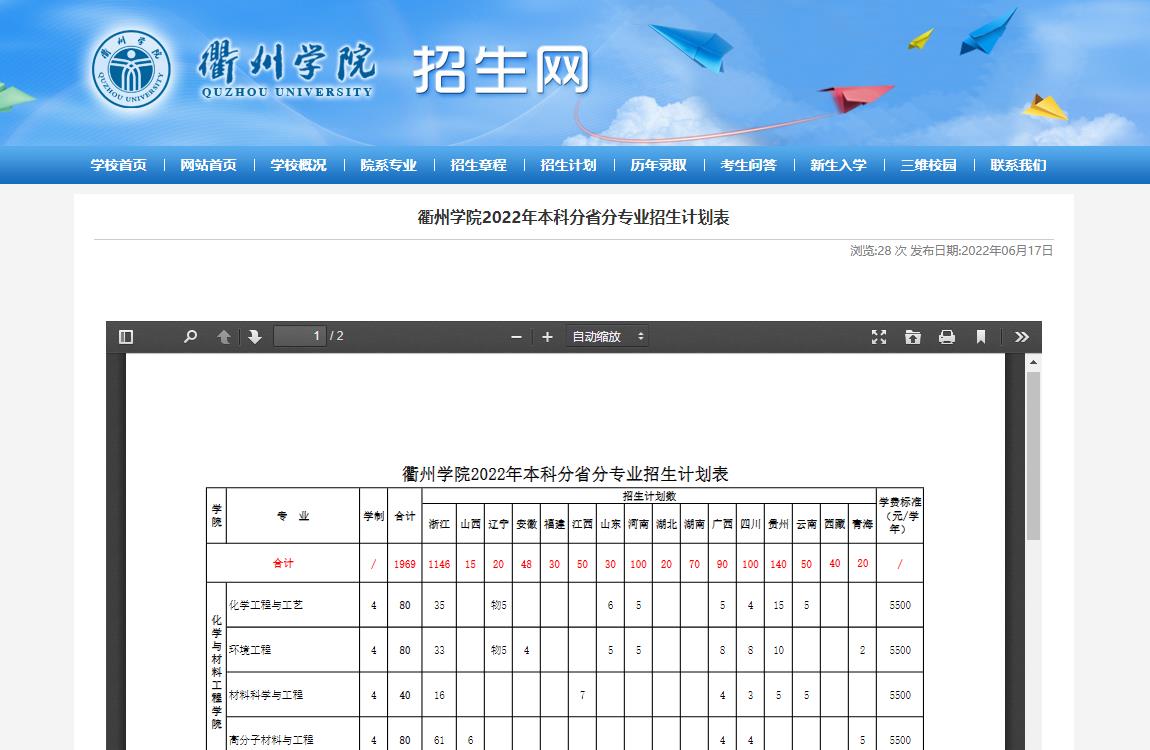Viewport: 1150px width, 750px height.
Task: Open a file in PDF viewer
Action: tap(912, 337)
